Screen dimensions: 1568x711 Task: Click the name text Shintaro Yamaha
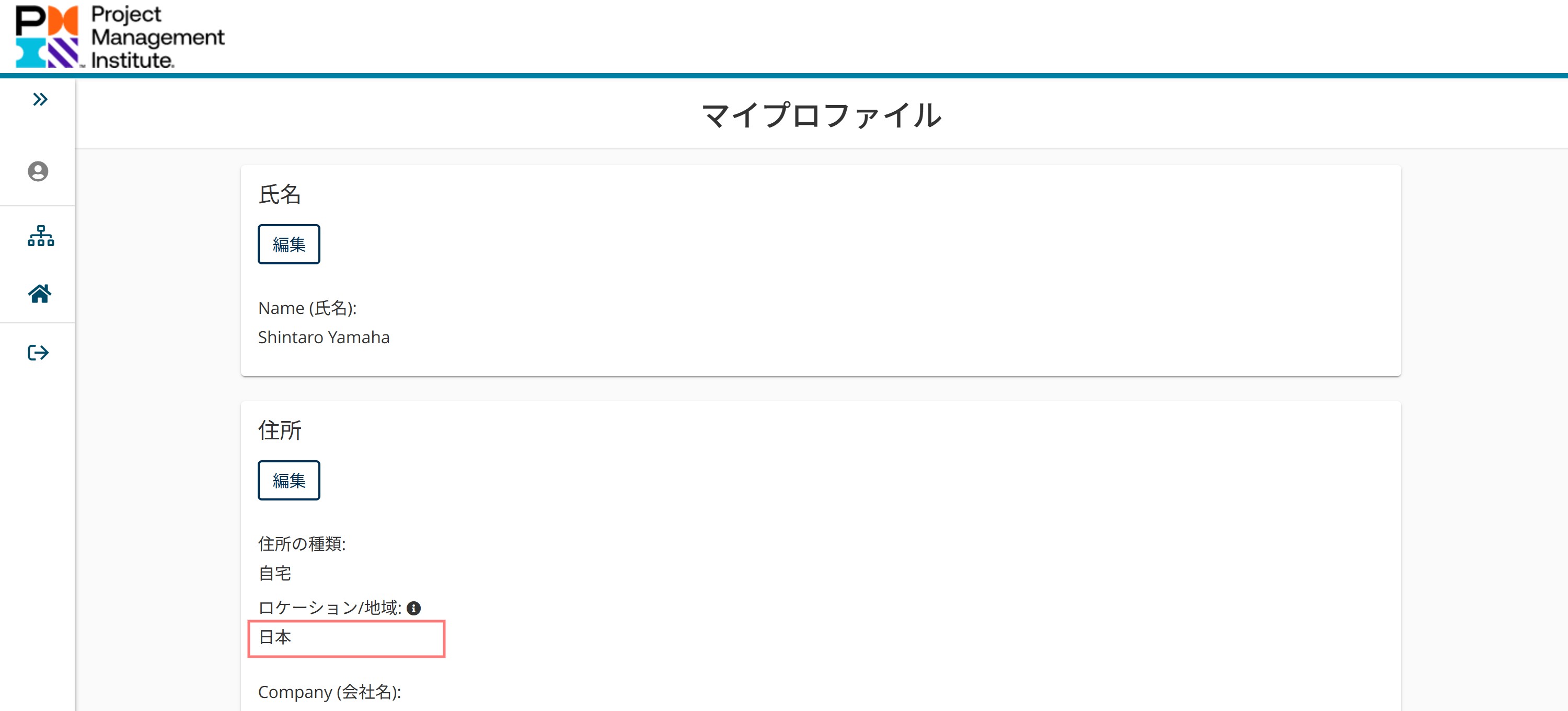point(325,337)
